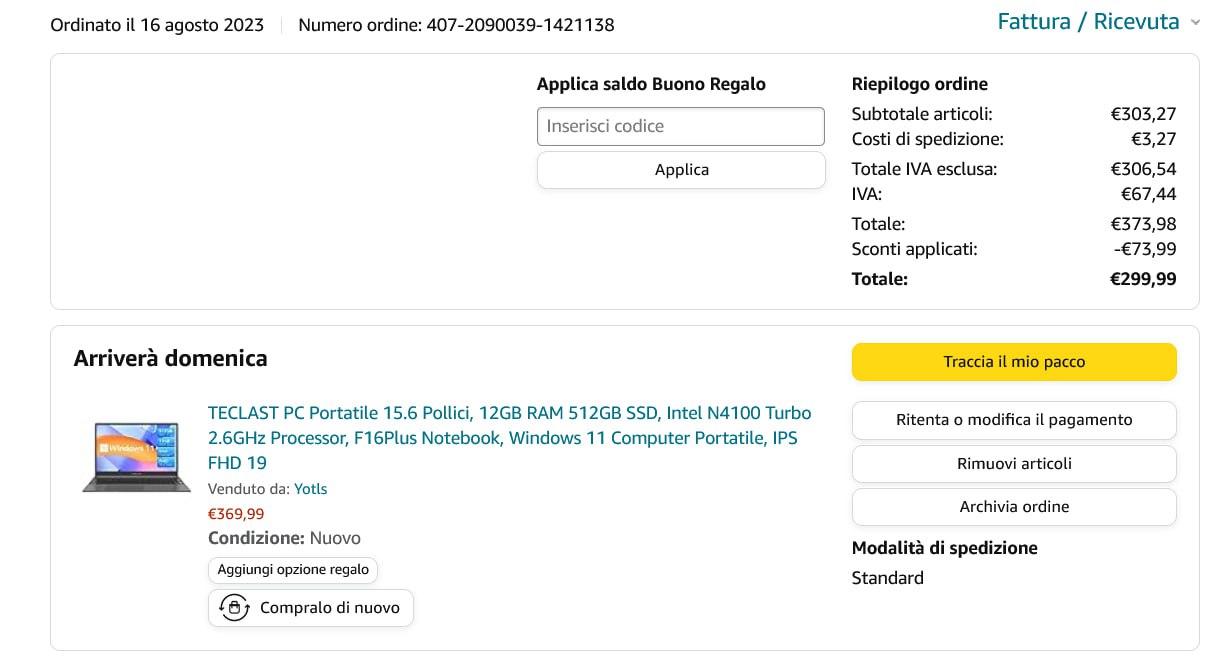Track package with Traccia il mio pacco
Image resolution: width=1212 pixels, height=663 pixels.
pos(1014,362)
